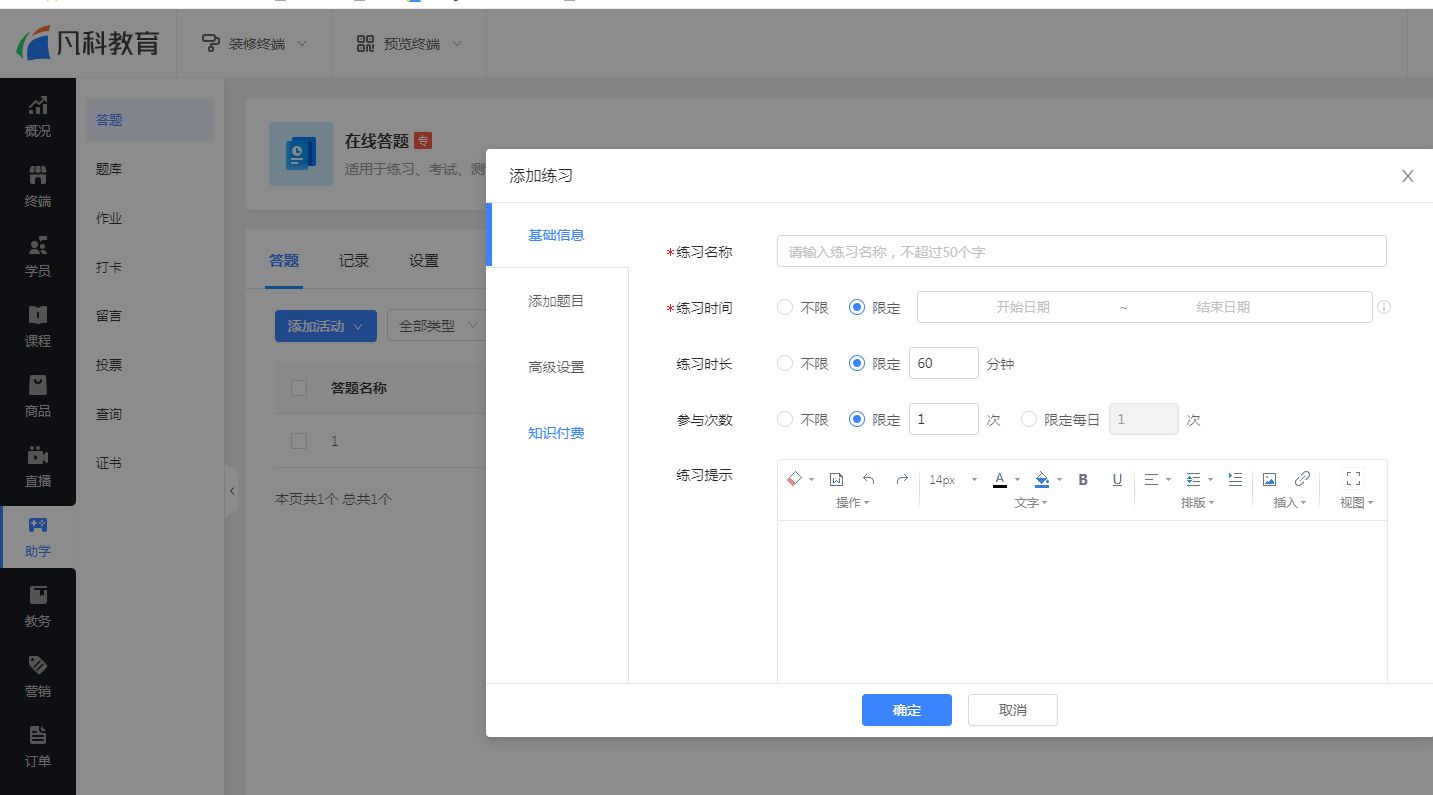Open the 营销 marketing sidebar section
This screenshot has width=1433, height=795.
pos(38,677)
